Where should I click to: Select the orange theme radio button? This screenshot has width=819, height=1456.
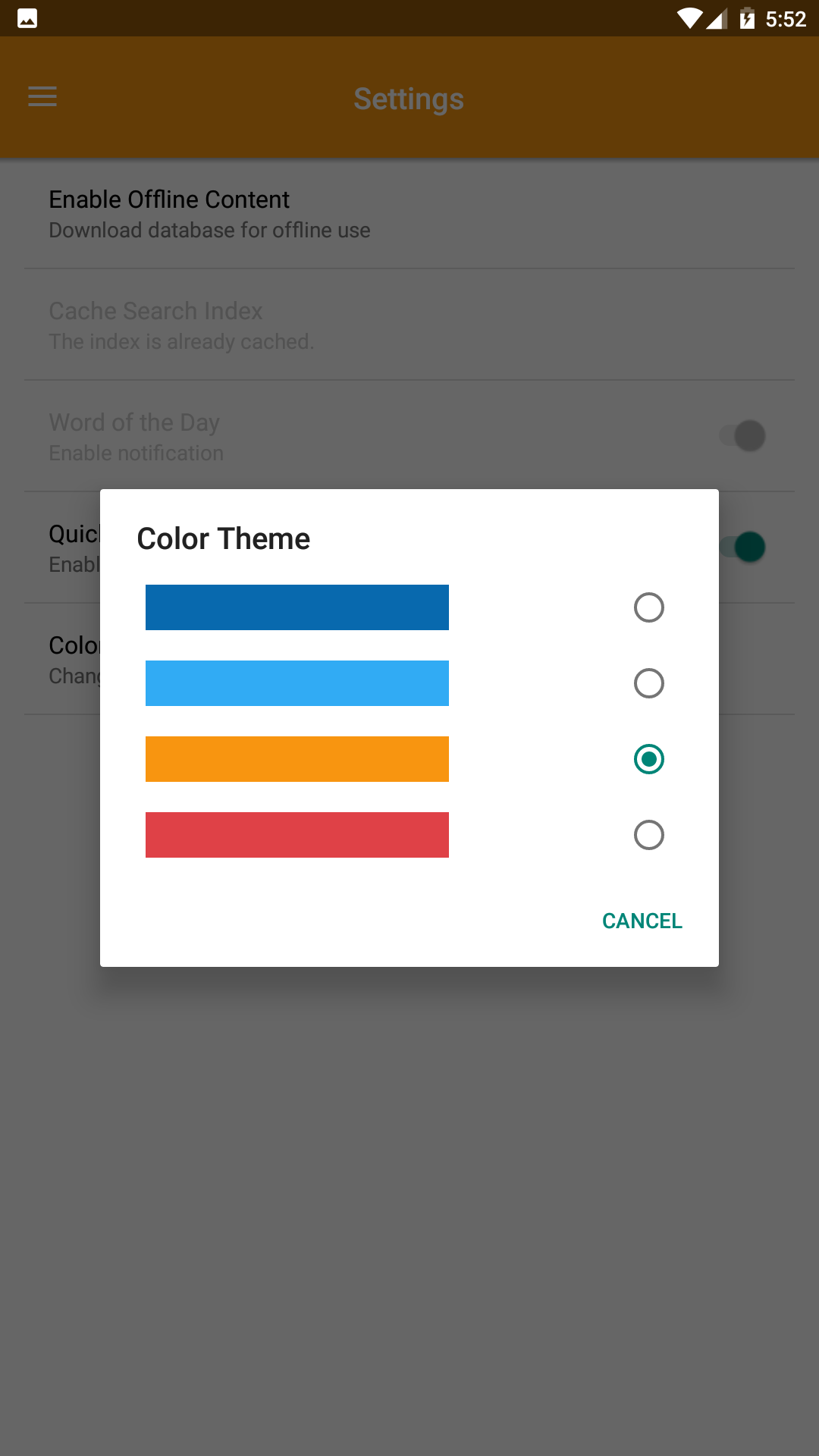point(649,759)
